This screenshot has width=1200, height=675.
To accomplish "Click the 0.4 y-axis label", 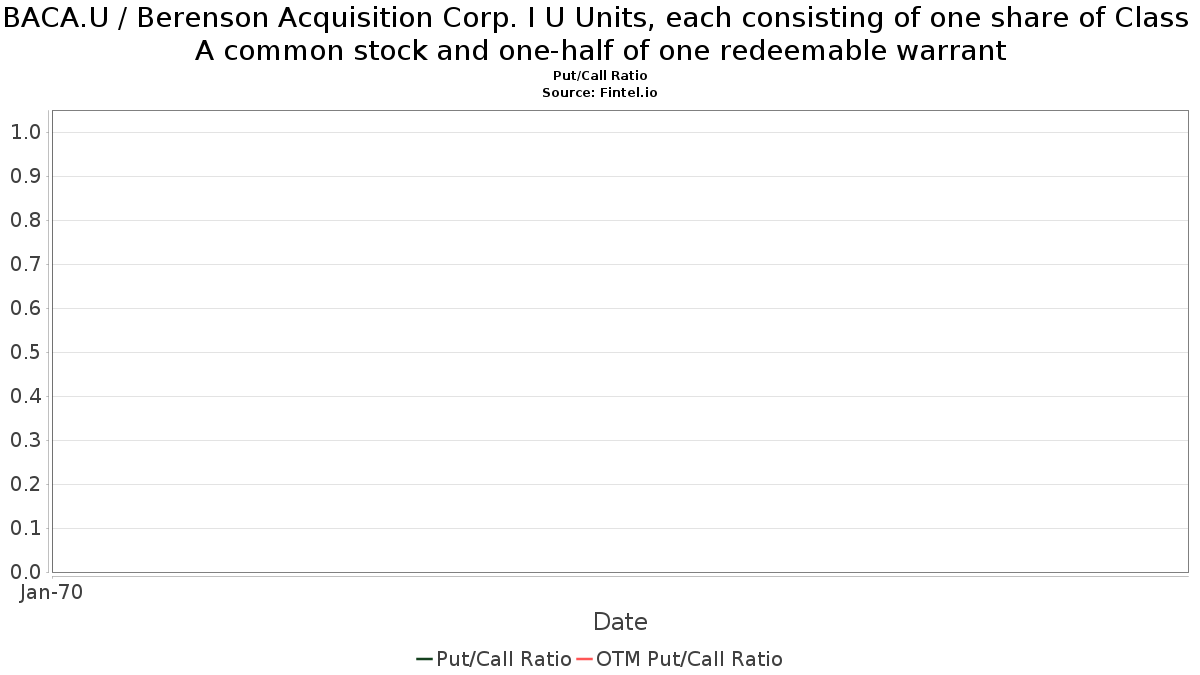I will [25, 396].
